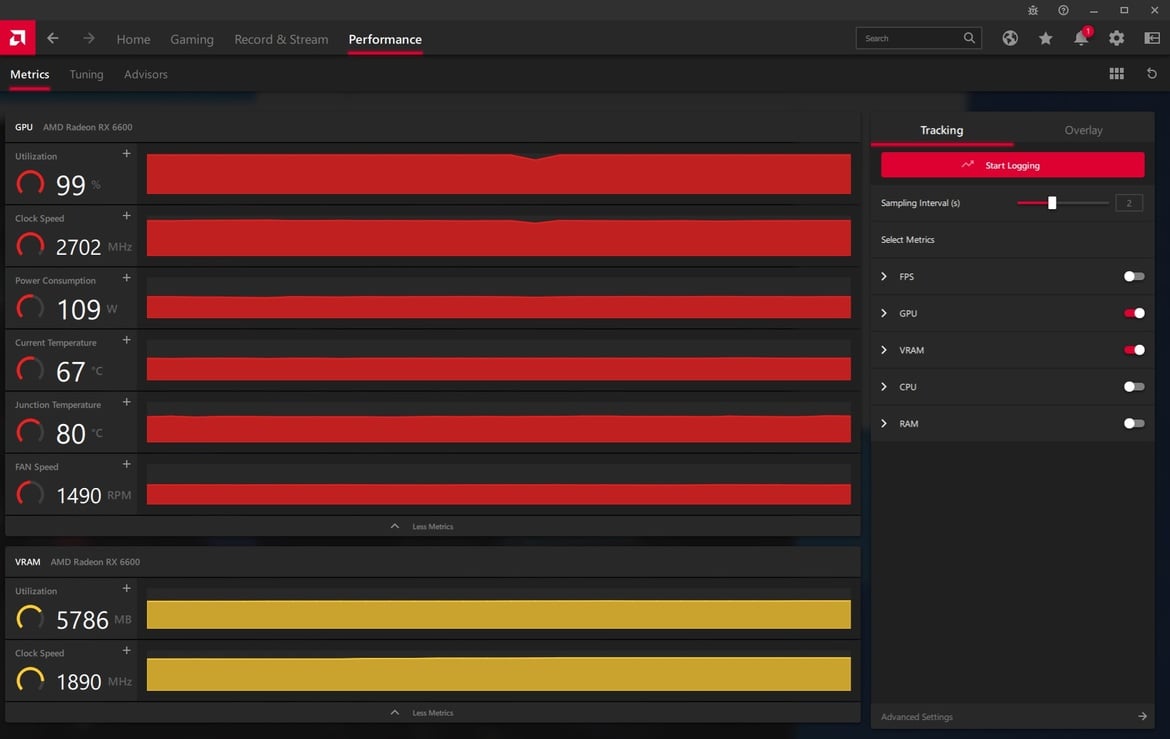
Task: Click plus icon beside GPU Clock Speed
Action: pyautogui.click(x=126, y=216)
